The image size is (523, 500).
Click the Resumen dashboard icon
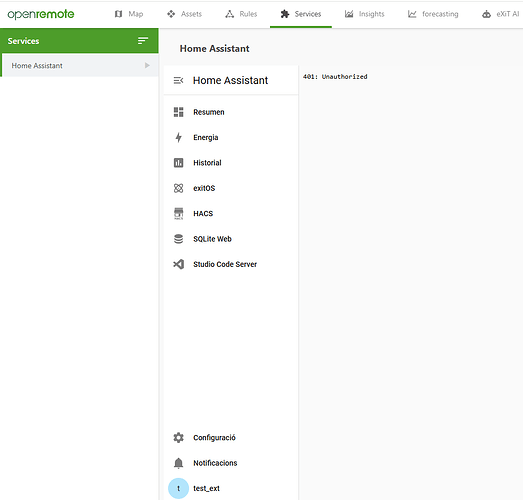pyautogui.click(x=178, y=112)
